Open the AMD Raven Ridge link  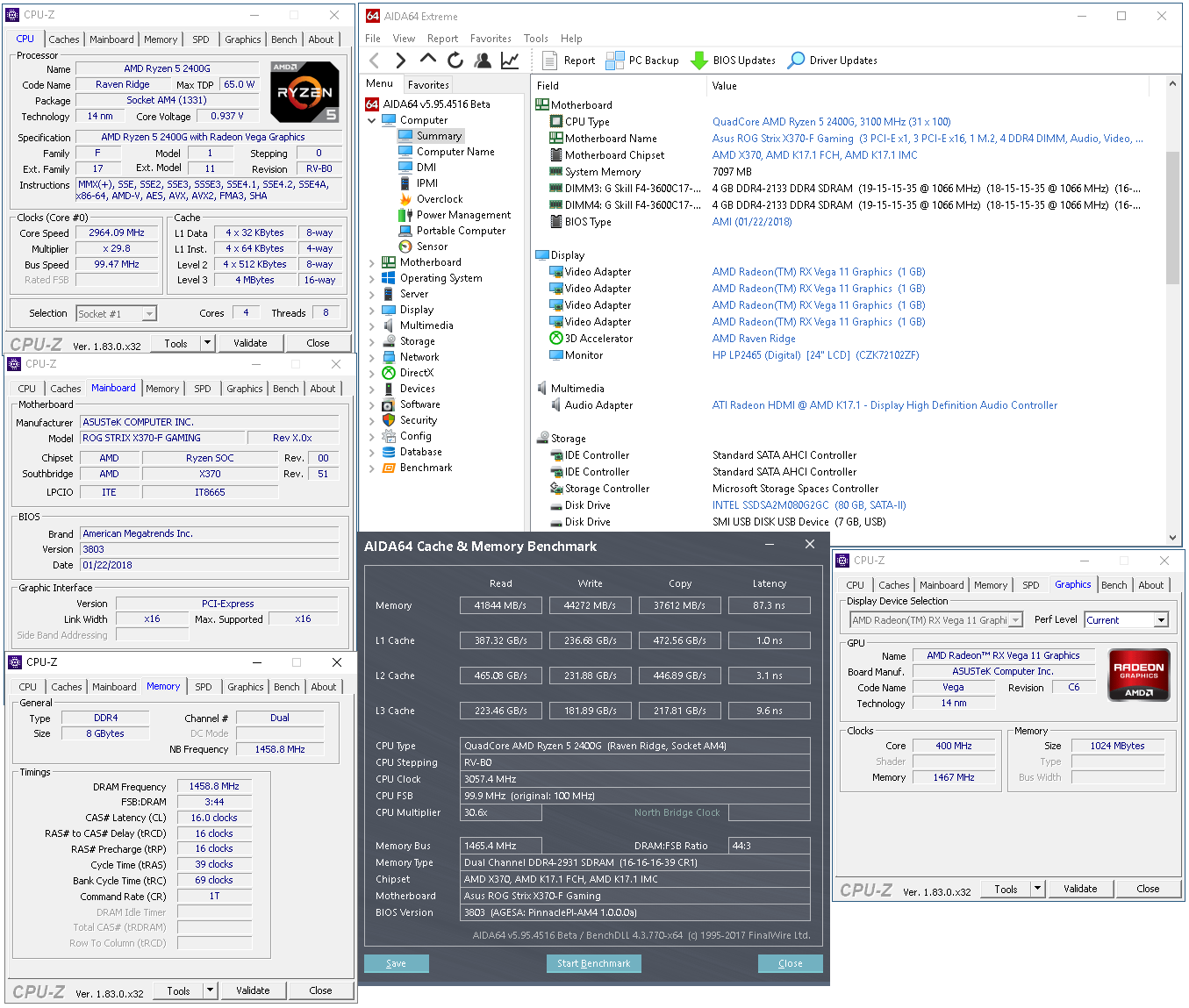pyautogui.click(x=754, y=339)
